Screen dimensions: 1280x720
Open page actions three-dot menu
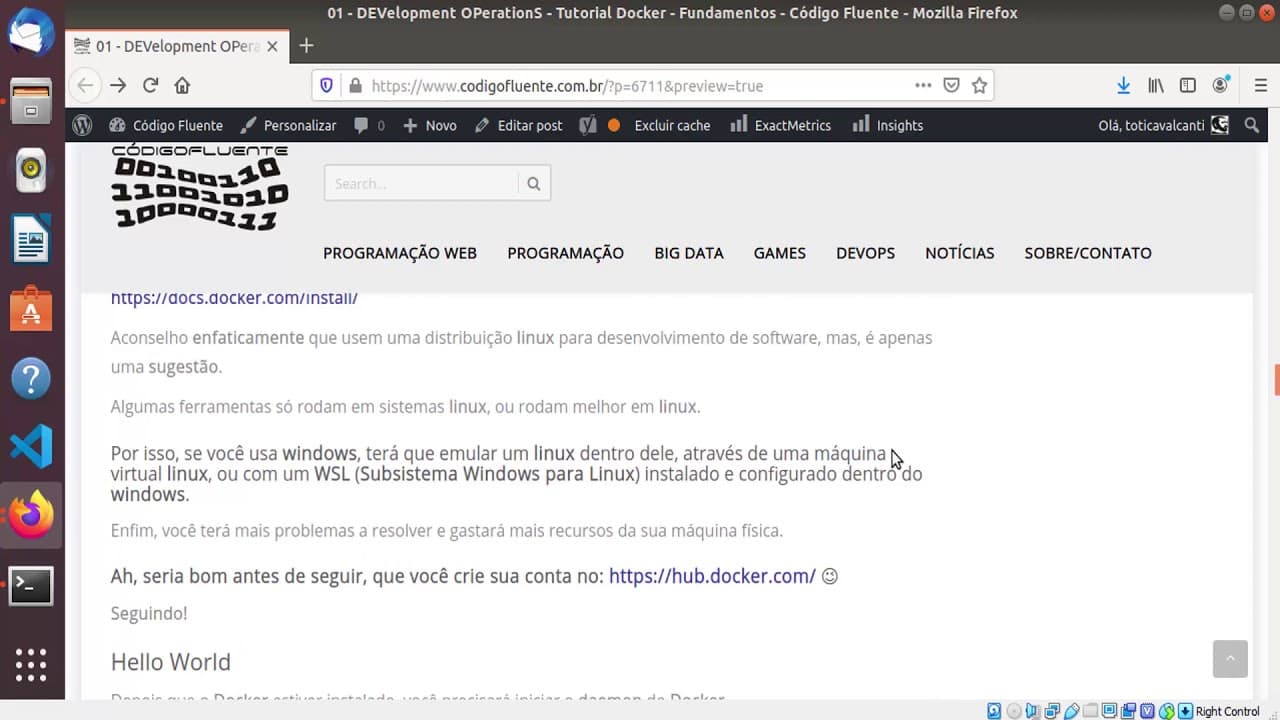point(923,86)
